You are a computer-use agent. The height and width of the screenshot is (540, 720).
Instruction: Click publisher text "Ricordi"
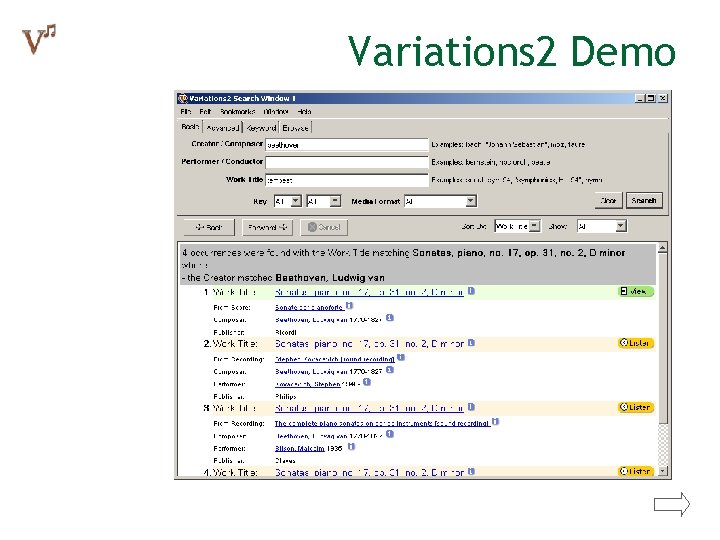(286, 332)
